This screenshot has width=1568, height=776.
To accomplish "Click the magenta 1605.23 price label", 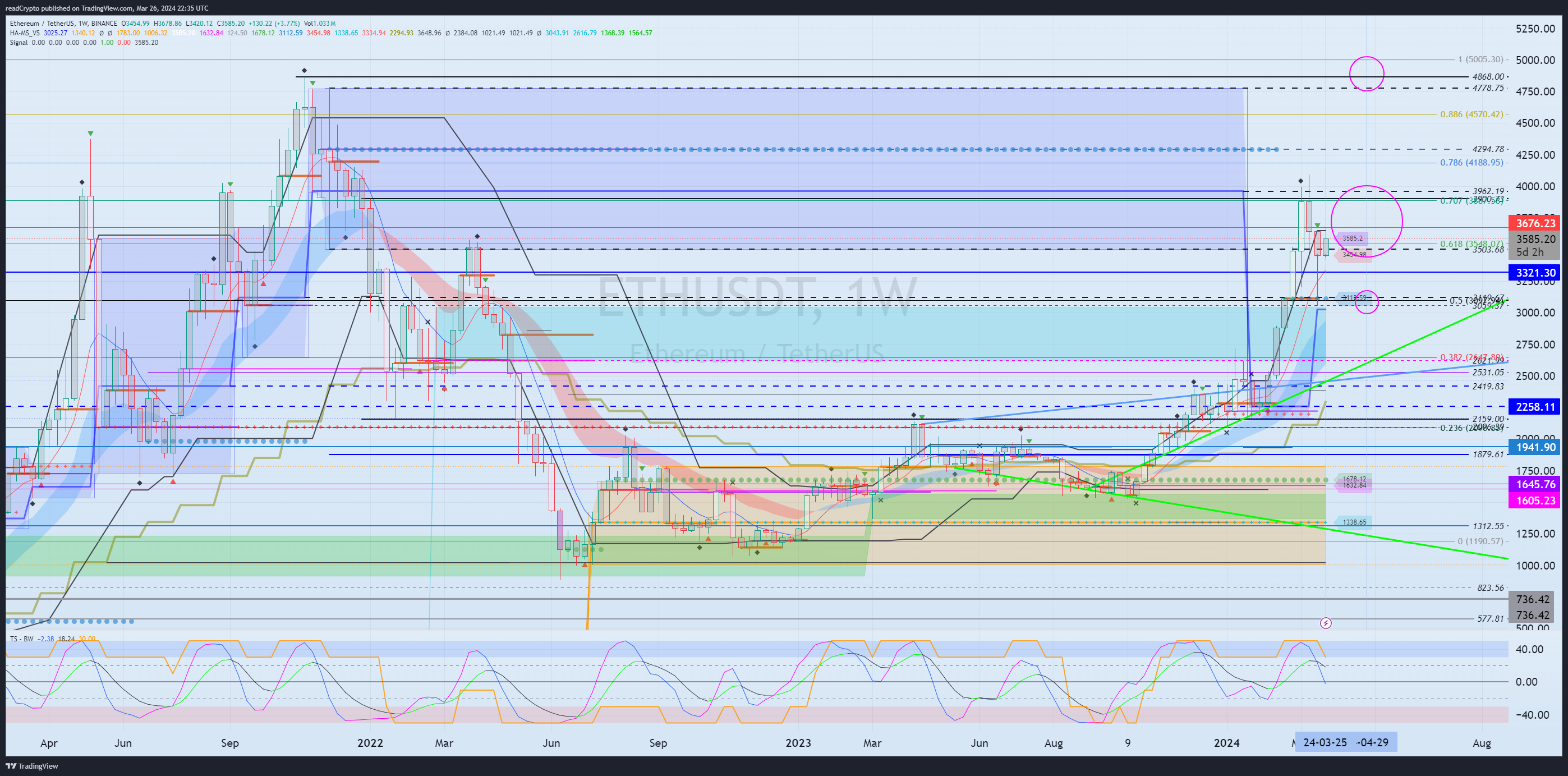I will 1535,501.
